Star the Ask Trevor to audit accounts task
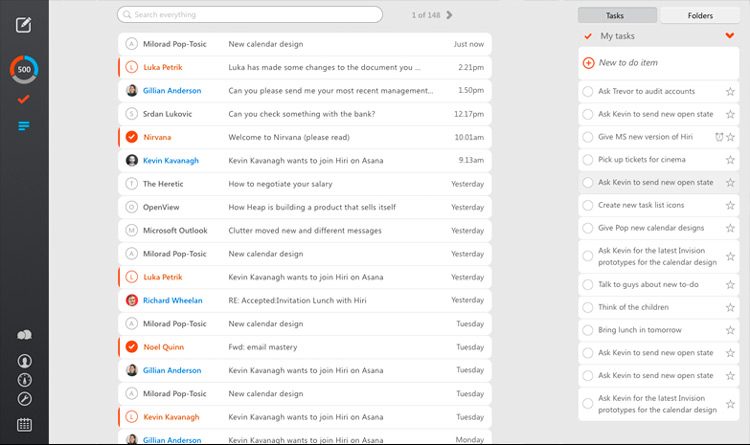Viewport: 750px width, 445px height. coord(730,91)
